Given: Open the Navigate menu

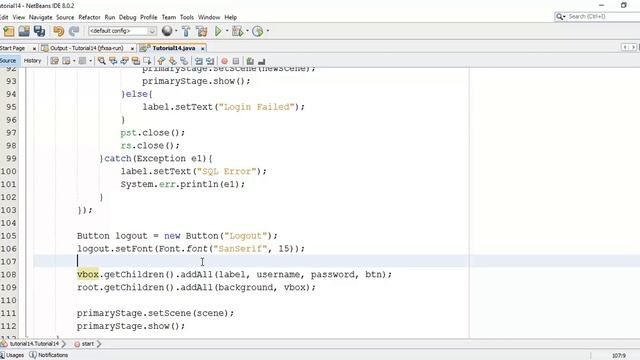Looking at the screenshot, I should (40, 17).
